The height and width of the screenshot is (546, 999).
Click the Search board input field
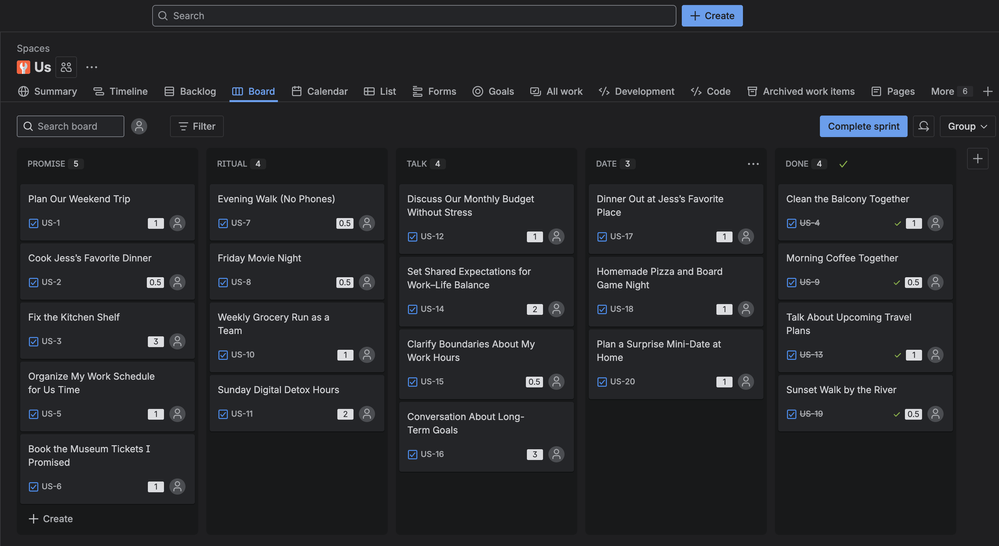pos(72,126)
